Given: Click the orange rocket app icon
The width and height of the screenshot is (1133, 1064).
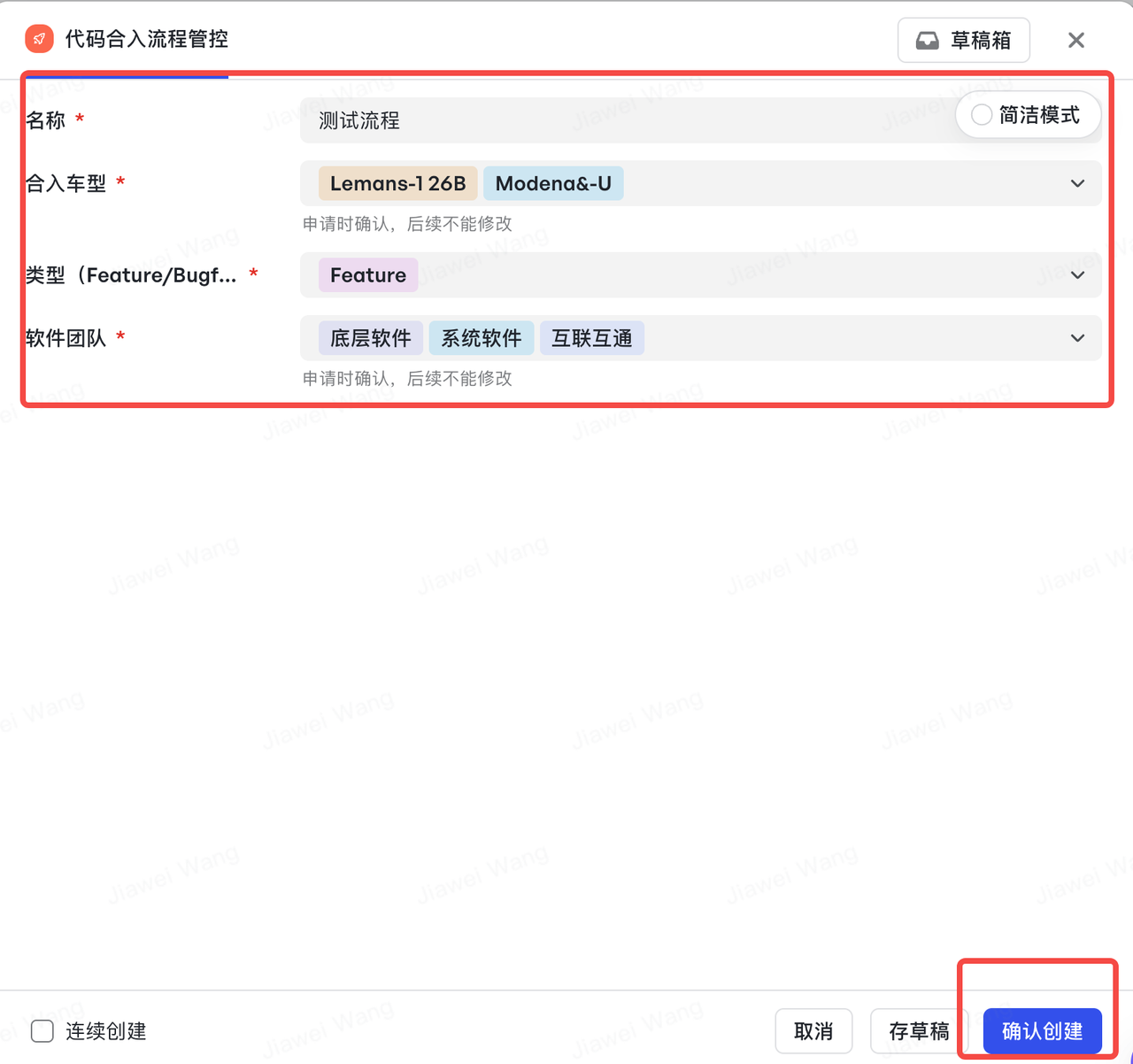Looking at the screenshot, I should pos(39,39).
